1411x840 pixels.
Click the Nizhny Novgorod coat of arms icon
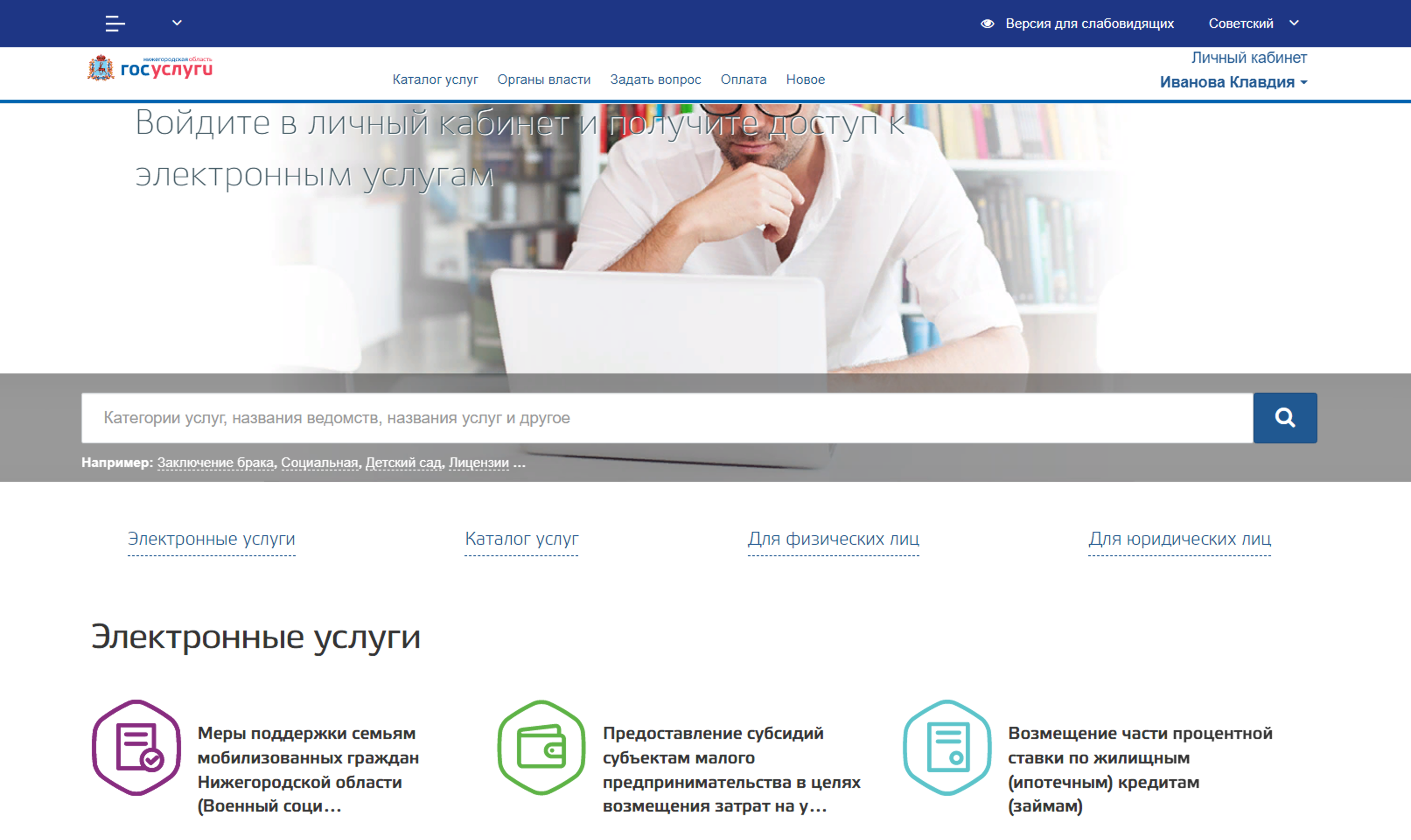pos(100,67)
